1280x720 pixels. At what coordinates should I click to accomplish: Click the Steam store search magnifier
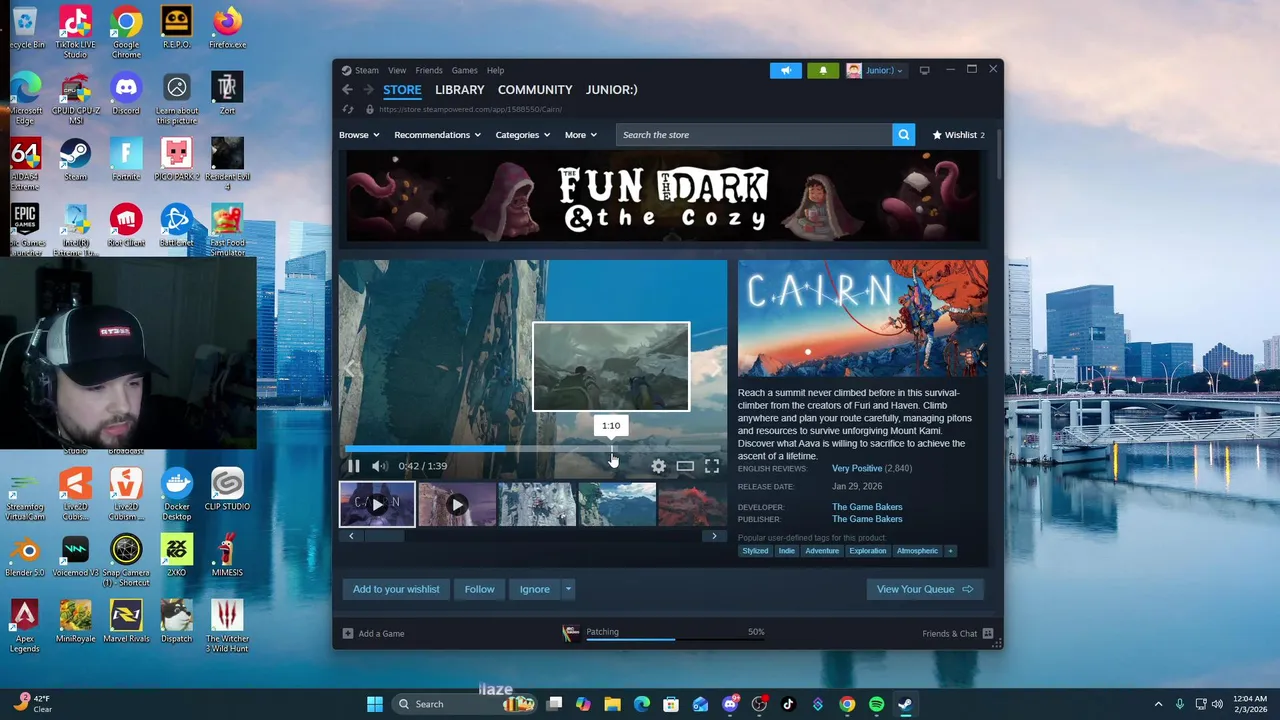click(903, 135)
